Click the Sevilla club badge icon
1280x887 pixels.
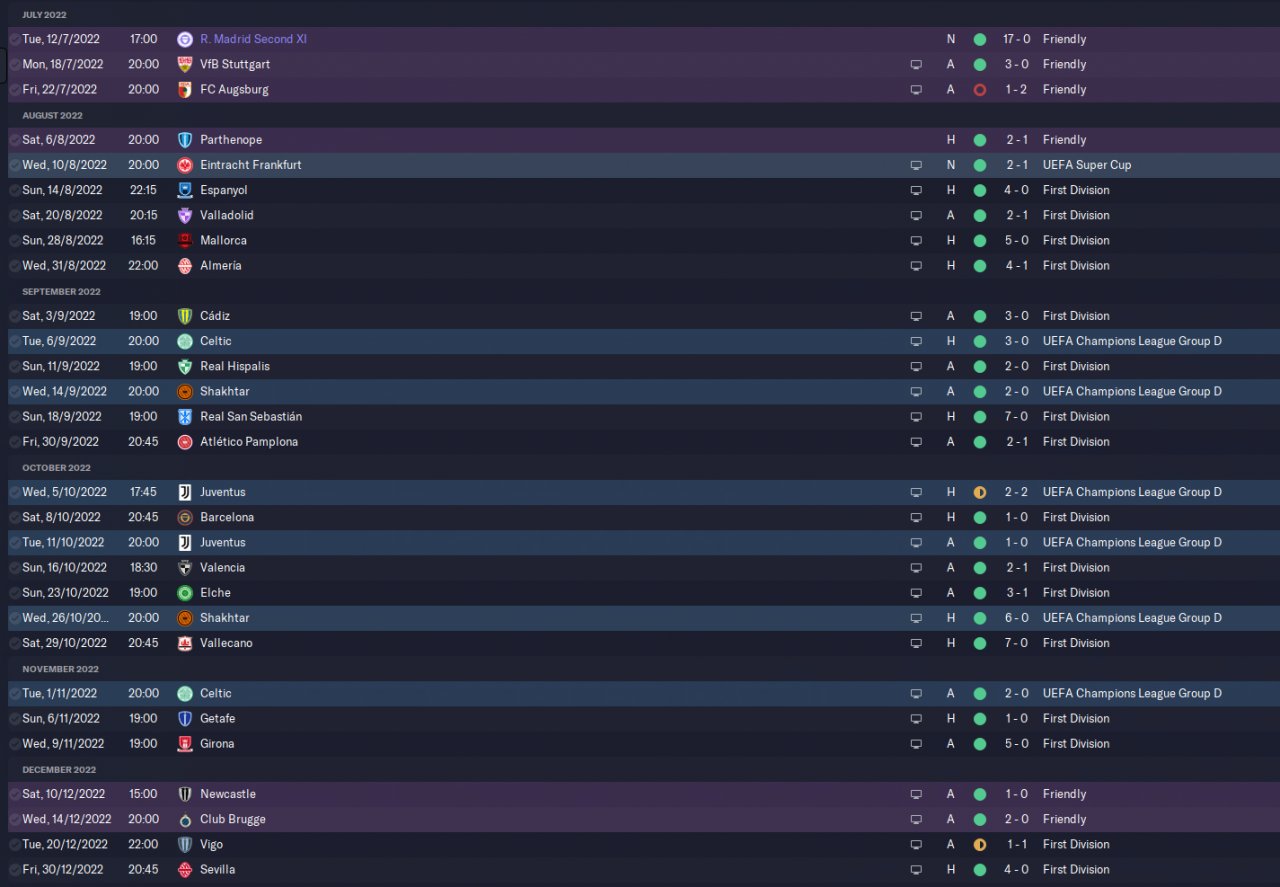[184, 870]
